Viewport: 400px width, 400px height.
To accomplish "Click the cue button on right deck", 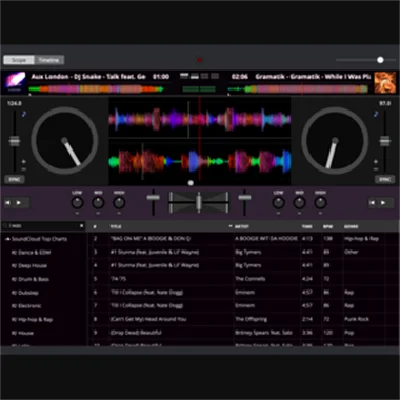I will pos(373,202).
